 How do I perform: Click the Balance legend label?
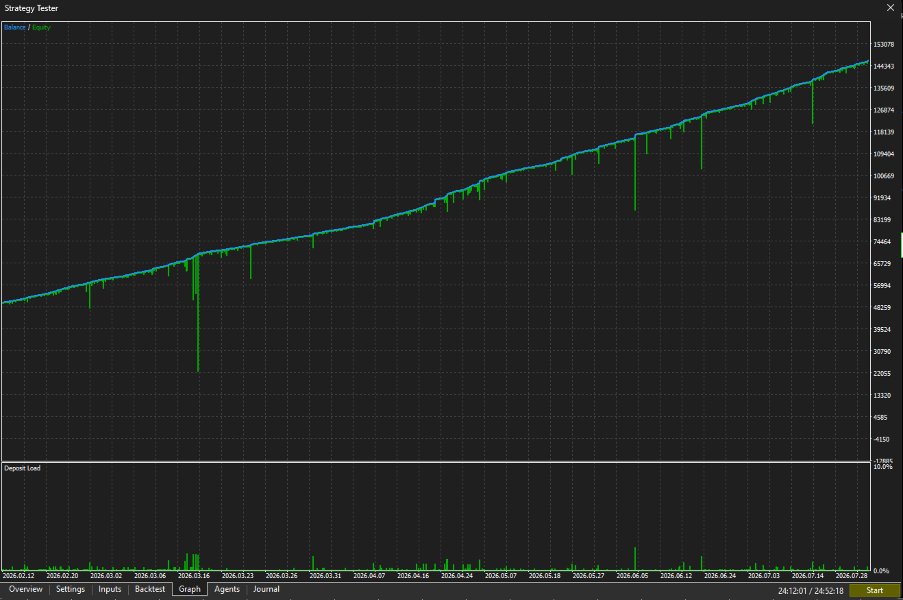pos(14,27)
